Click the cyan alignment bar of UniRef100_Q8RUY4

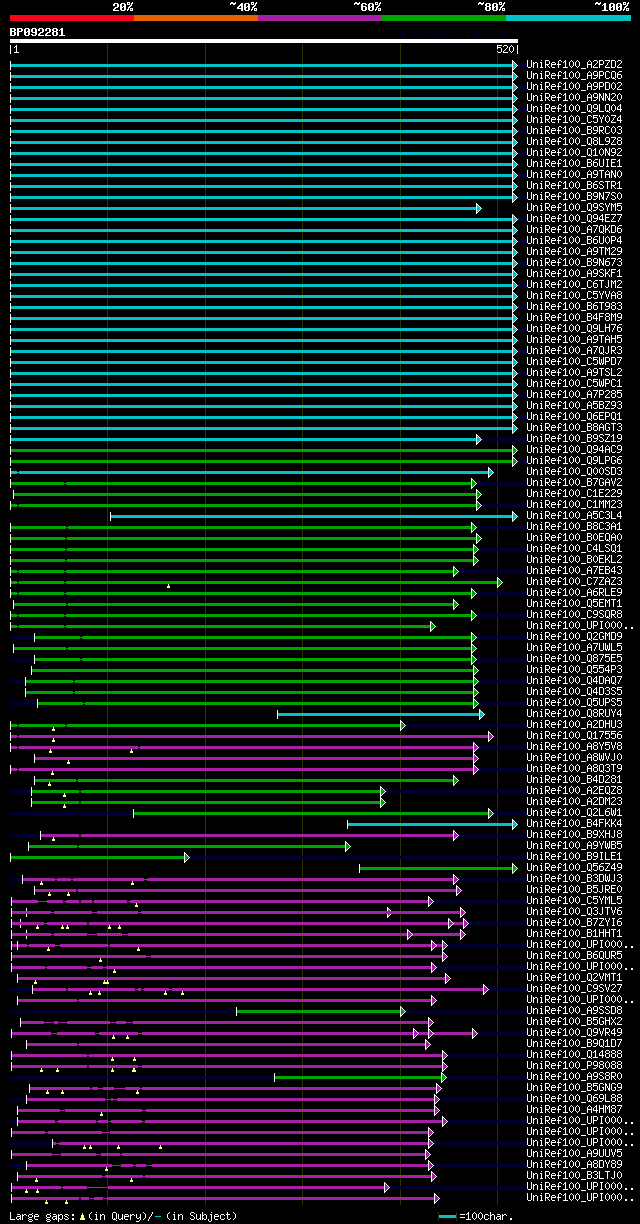(x=381, y=714)
